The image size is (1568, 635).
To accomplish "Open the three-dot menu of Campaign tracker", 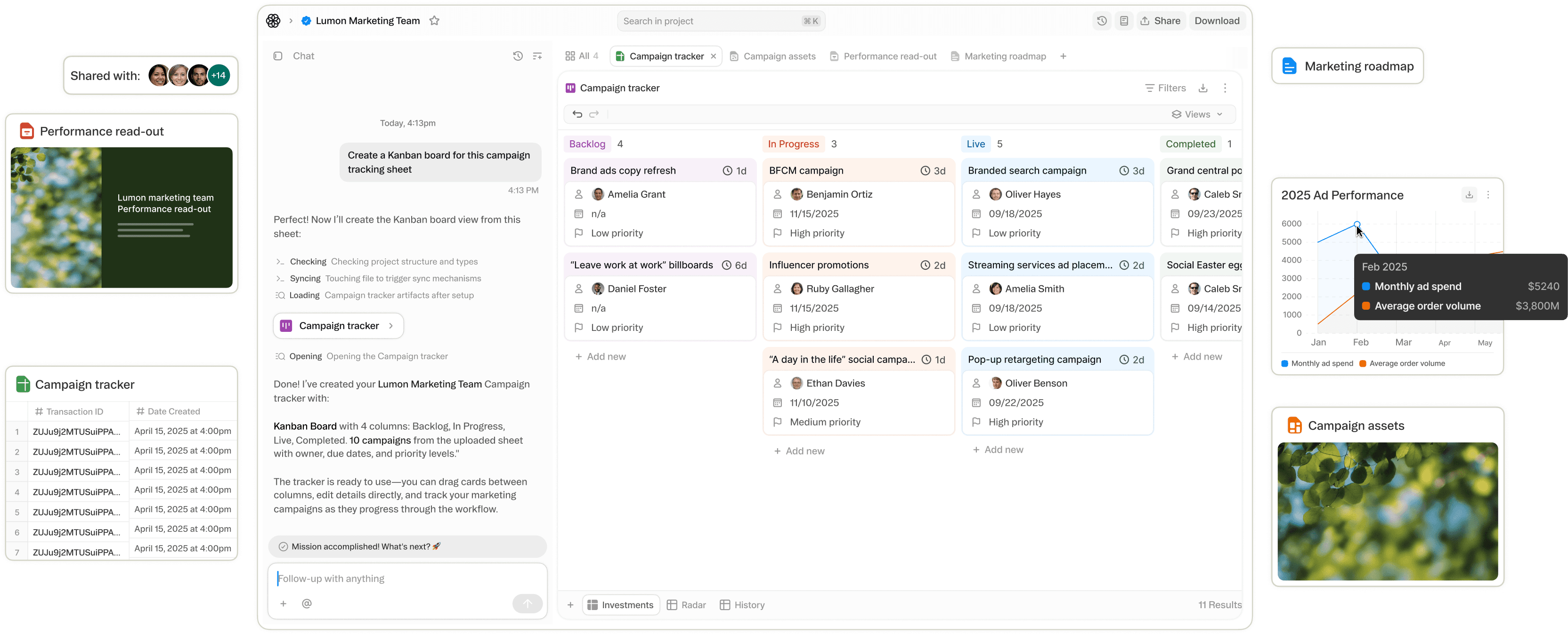I will (1225, 88).
